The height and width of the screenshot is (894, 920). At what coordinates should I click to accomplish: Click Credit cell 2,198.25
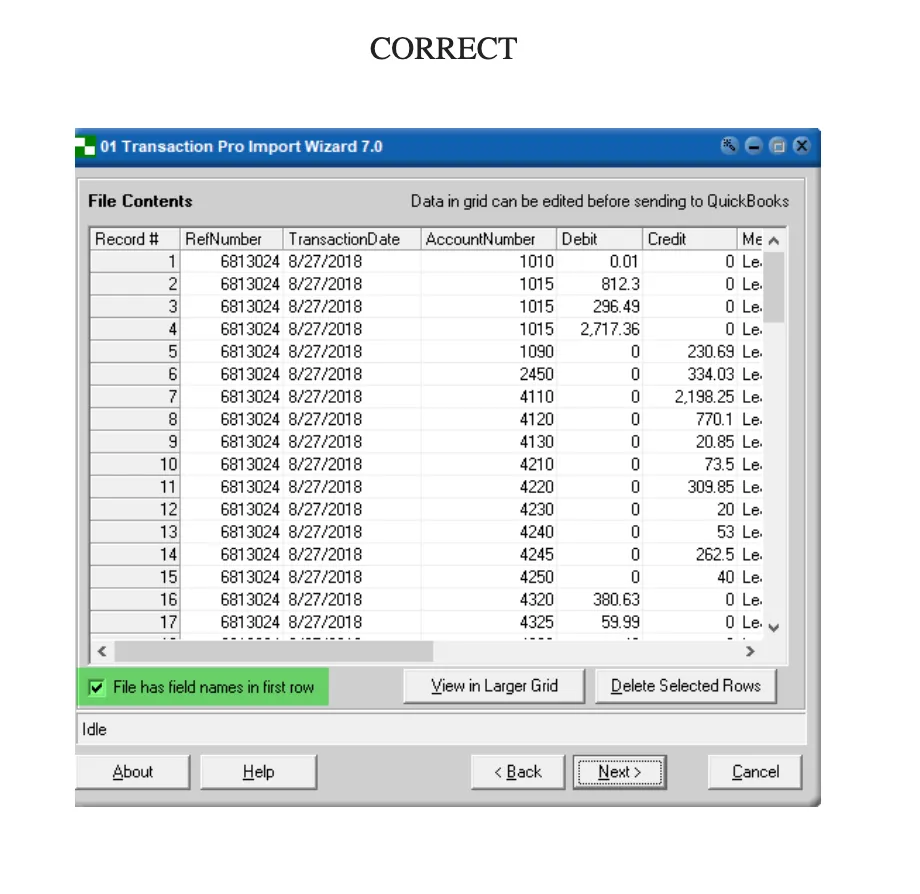pos(689,397)
